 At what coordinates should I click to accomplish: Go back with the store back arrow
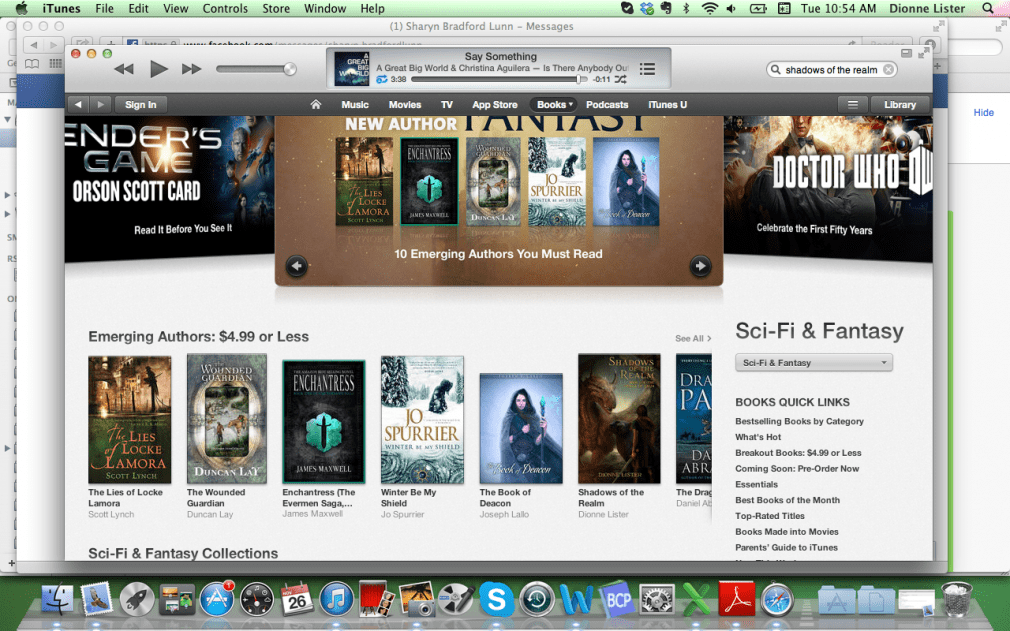point(79,104)
